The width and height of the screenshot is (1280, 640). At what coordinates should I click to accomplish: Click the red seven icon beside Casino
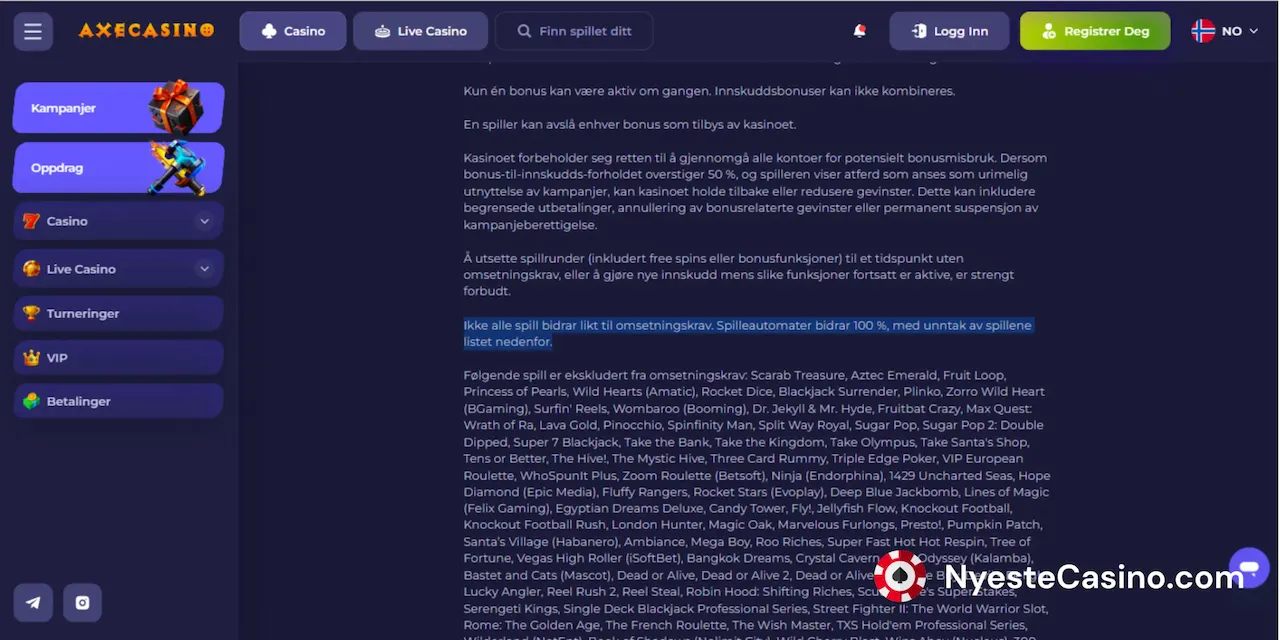[x=31, y=221]
